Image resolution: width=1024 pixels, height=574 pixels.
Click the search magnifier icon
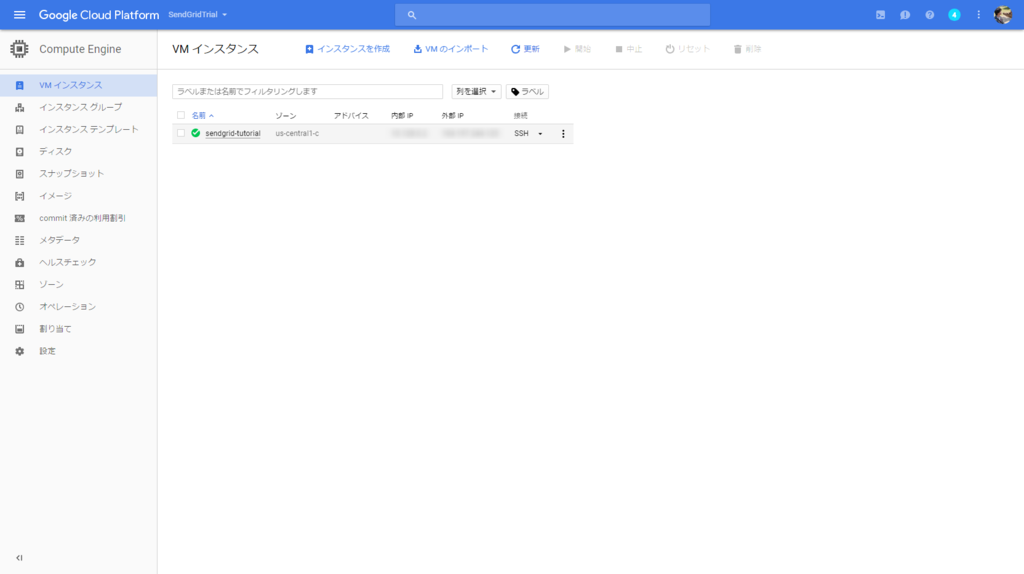411,15
